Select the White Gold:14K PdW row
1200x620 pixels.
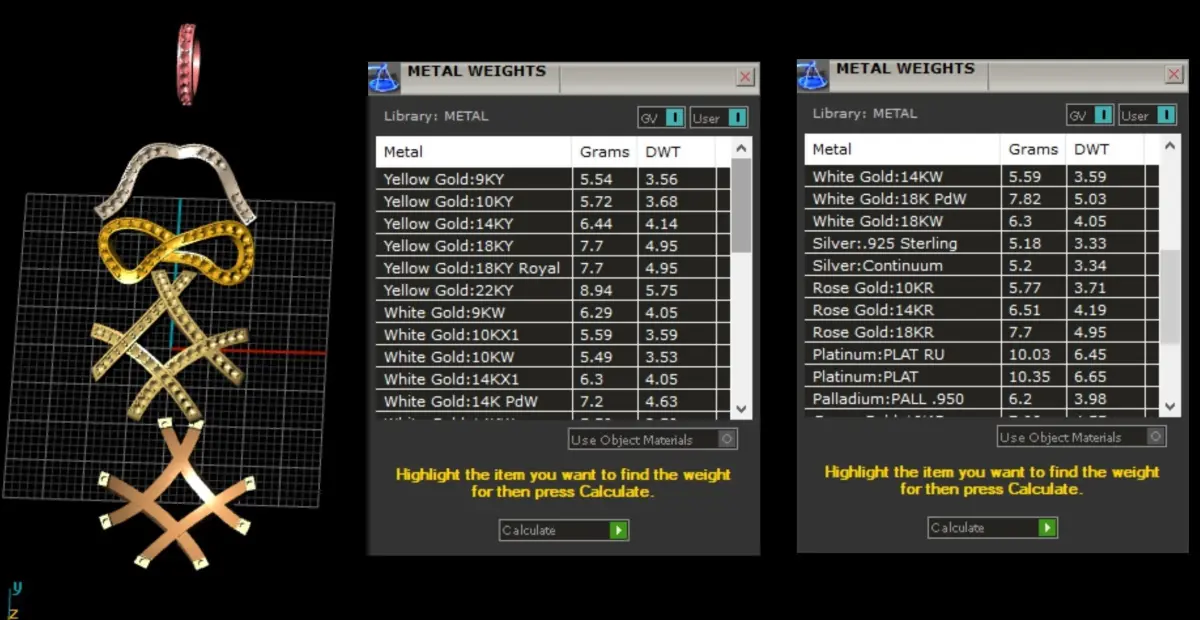[x=553, y=401]
